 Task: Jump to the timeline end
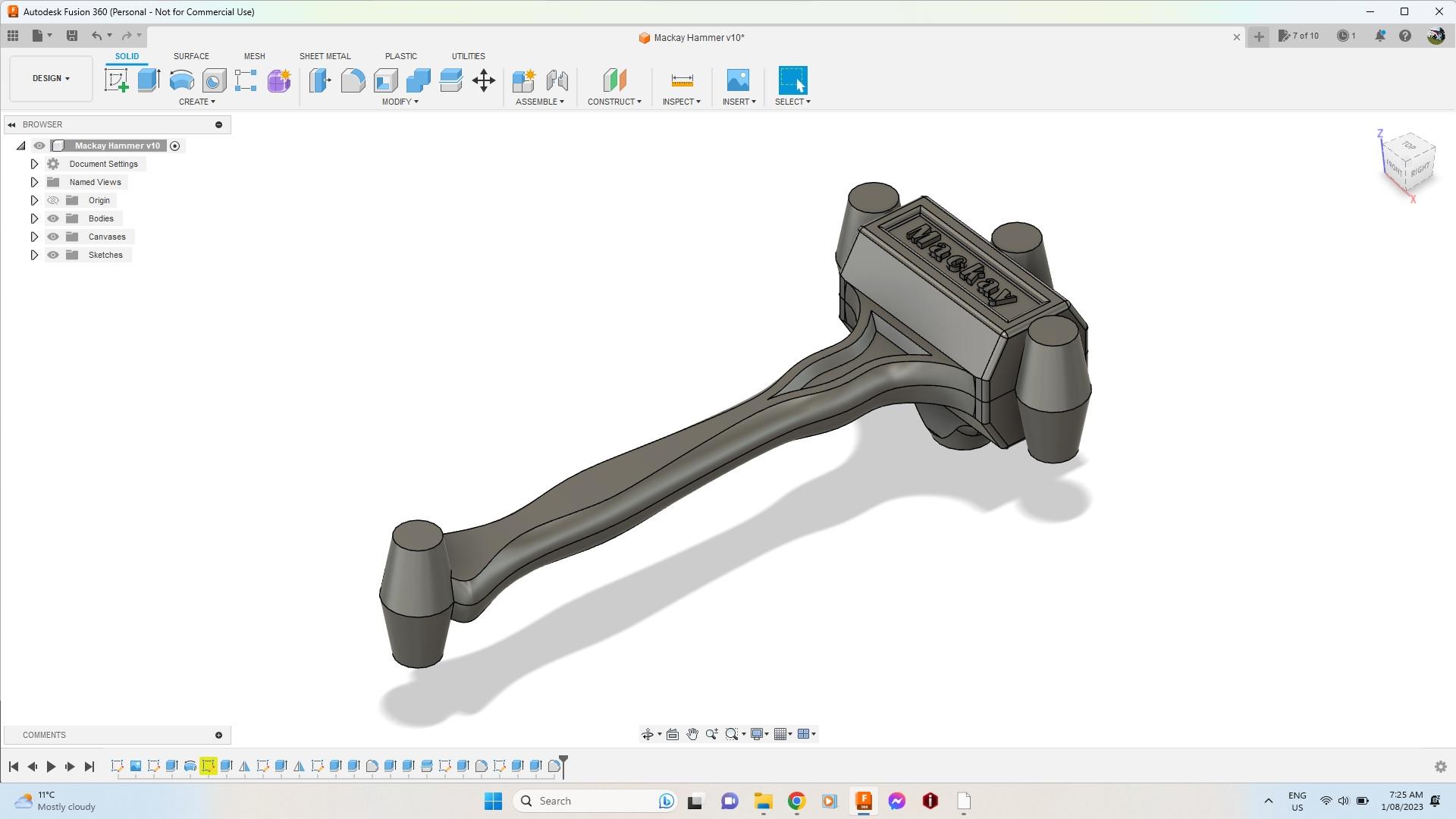click(x=89, y=767)
